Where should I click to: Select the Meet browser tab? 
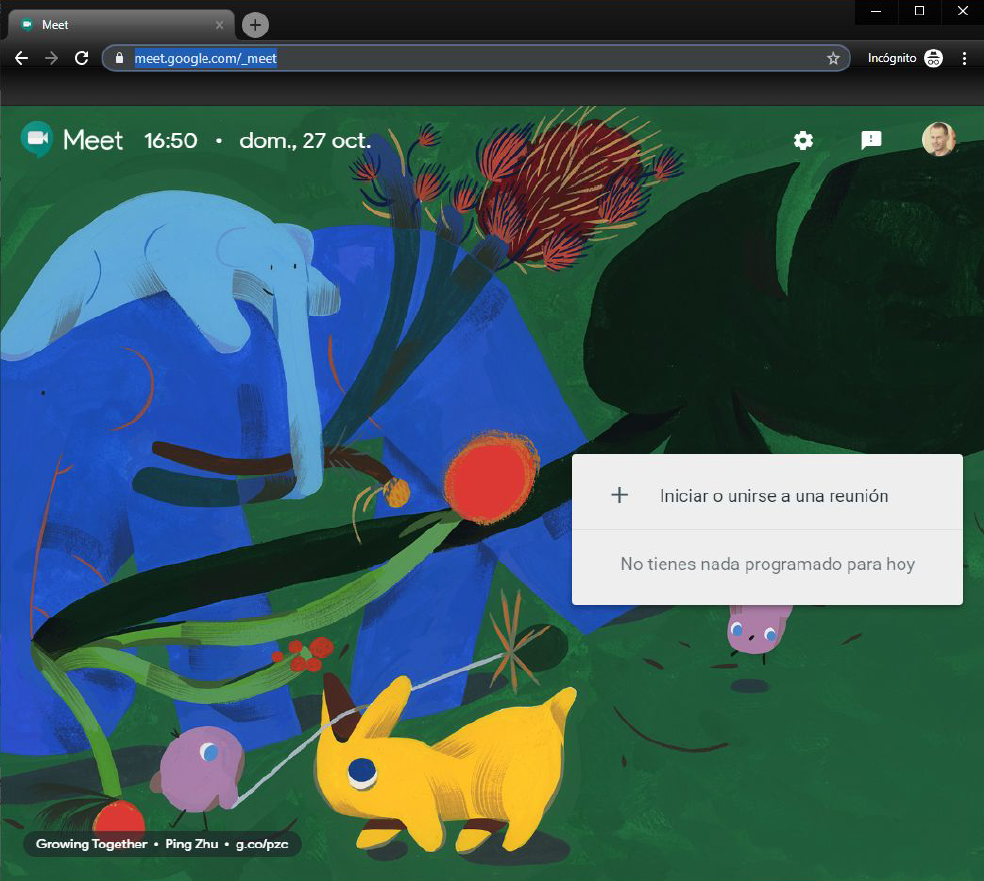[121, 25]
